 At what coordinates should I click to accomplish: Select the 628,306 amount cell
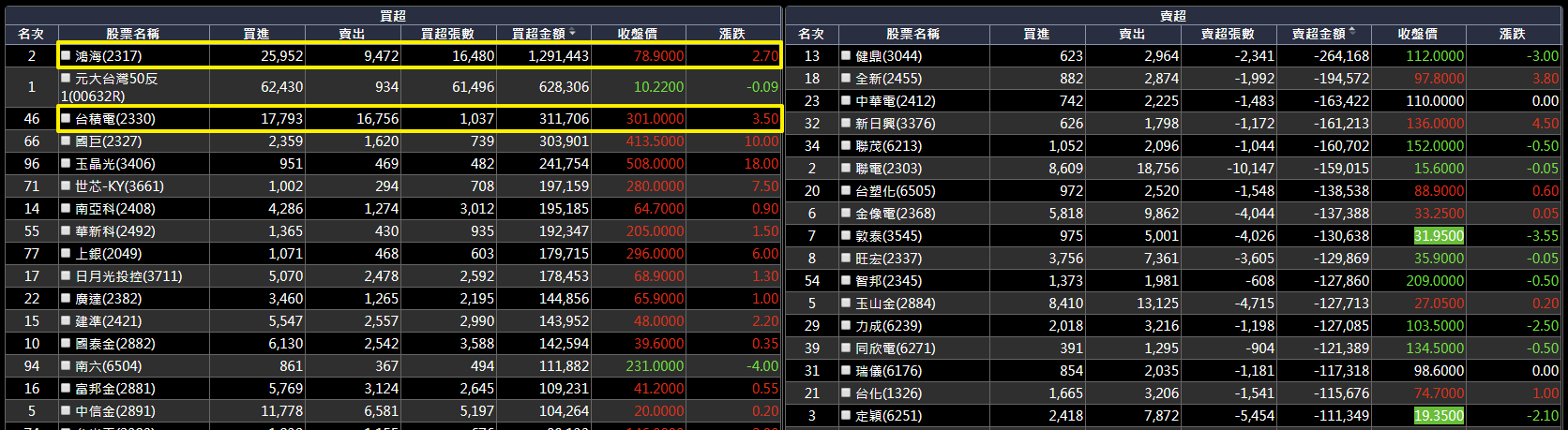[565, 87]
